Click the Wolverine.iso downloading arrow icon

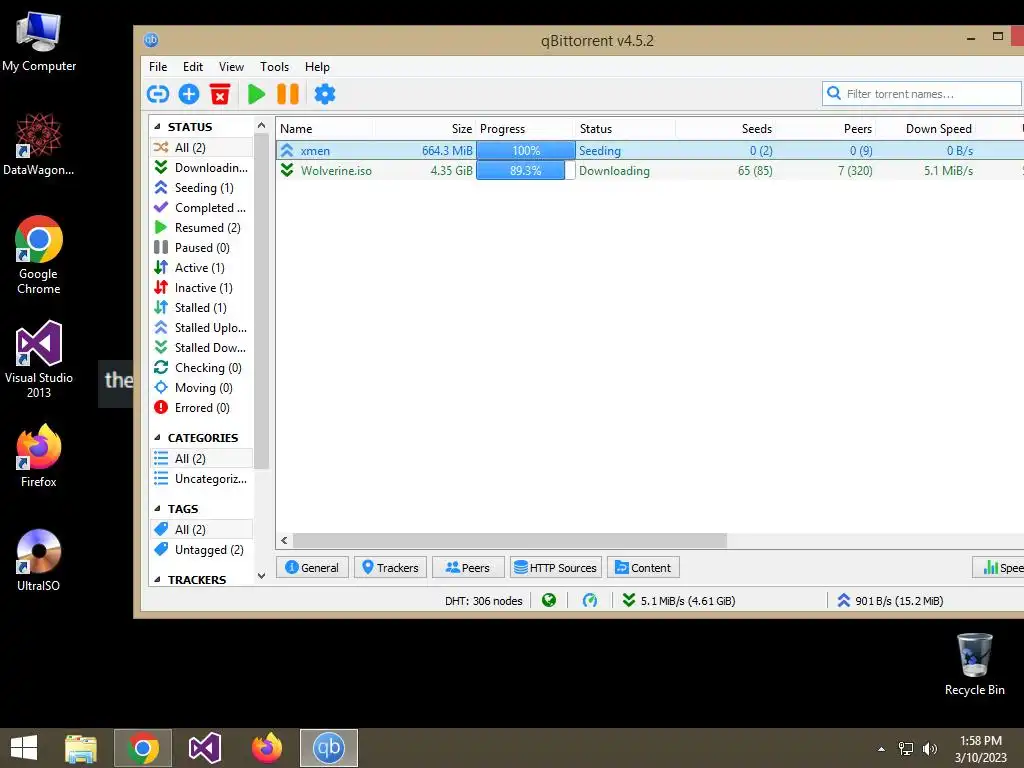point(287,170)
